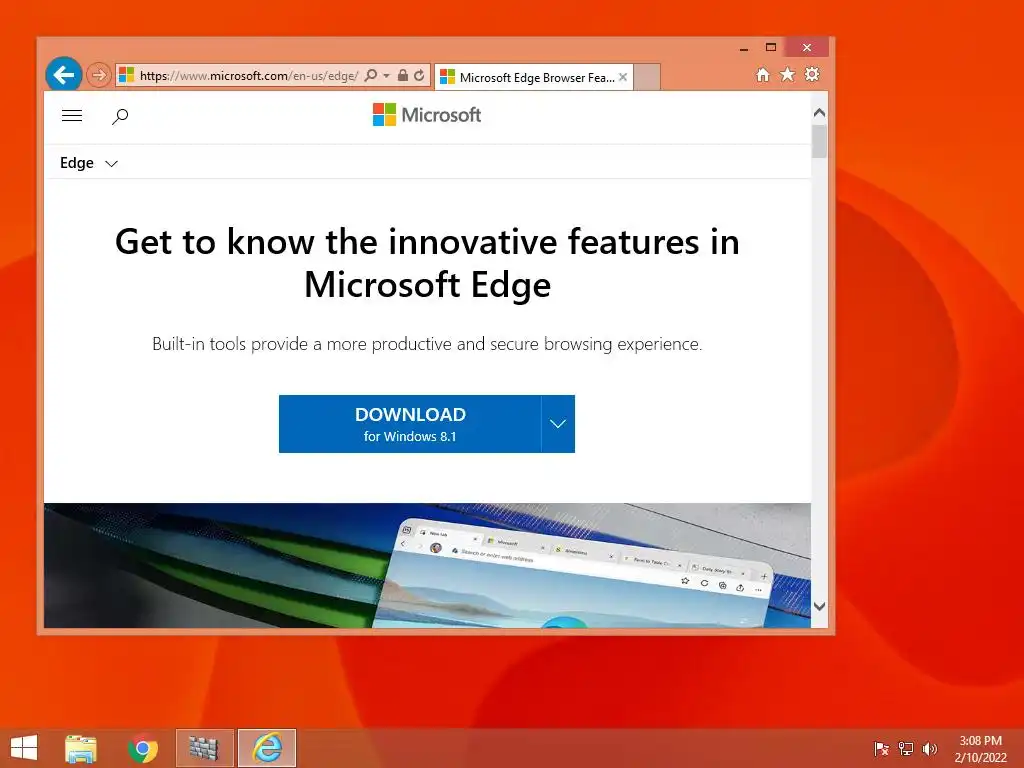Open the address bar autocomplete dropdown arrow
This screenshot has width=1024, height=768.
coord(387,76)
